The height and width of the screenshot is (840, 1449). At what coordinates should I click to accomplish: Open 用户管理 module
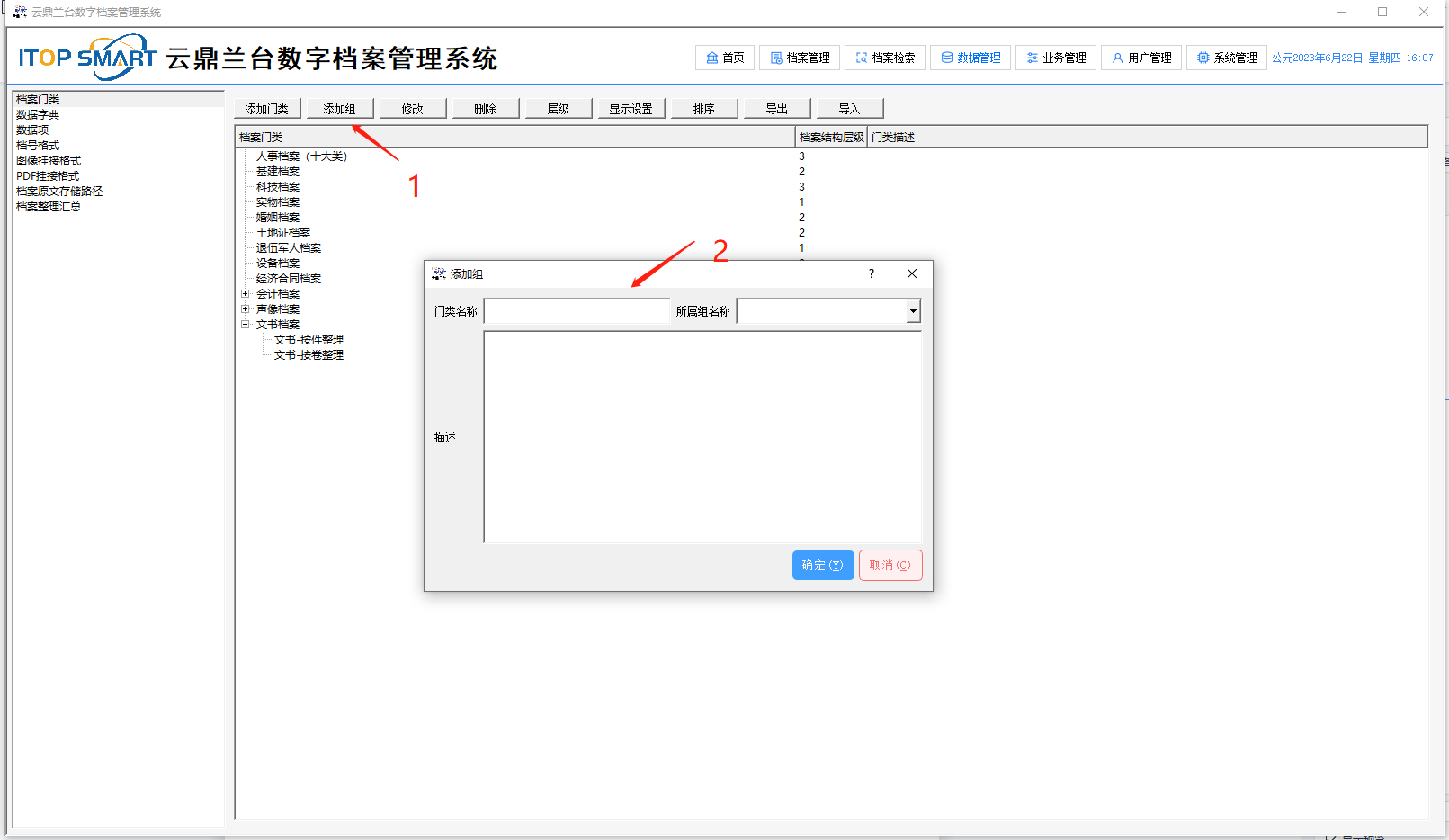[x=1140, y=58]
